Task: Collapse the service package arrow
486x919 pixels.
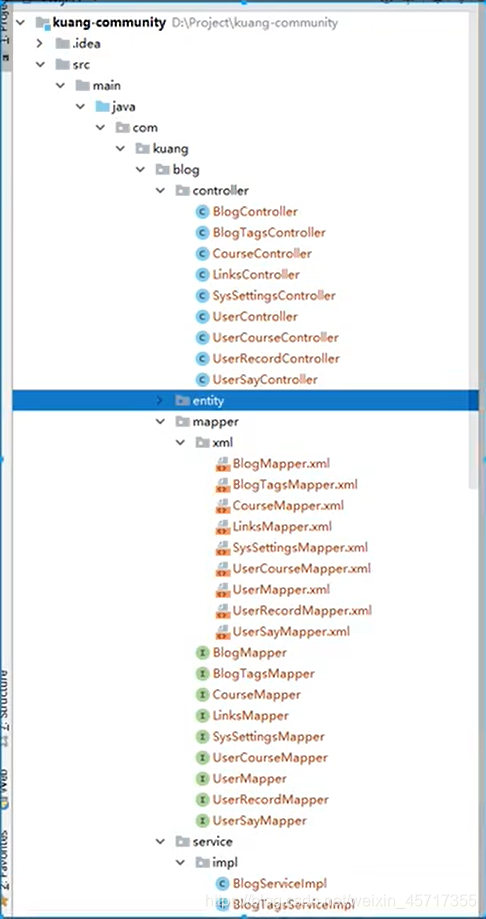Action: click(160, 841)
